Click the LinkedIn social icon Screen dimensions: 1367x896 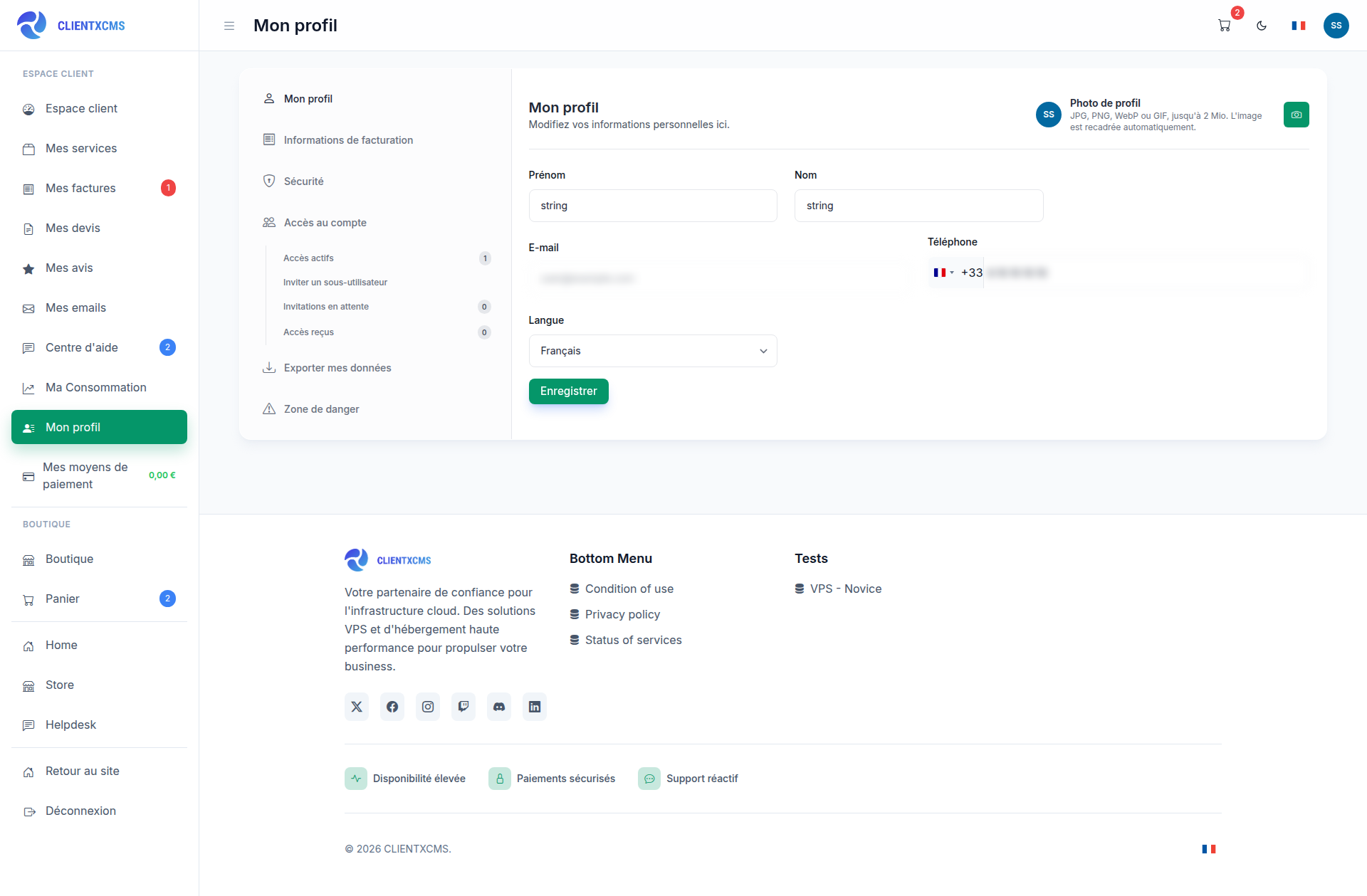click(x=535, y=707)
